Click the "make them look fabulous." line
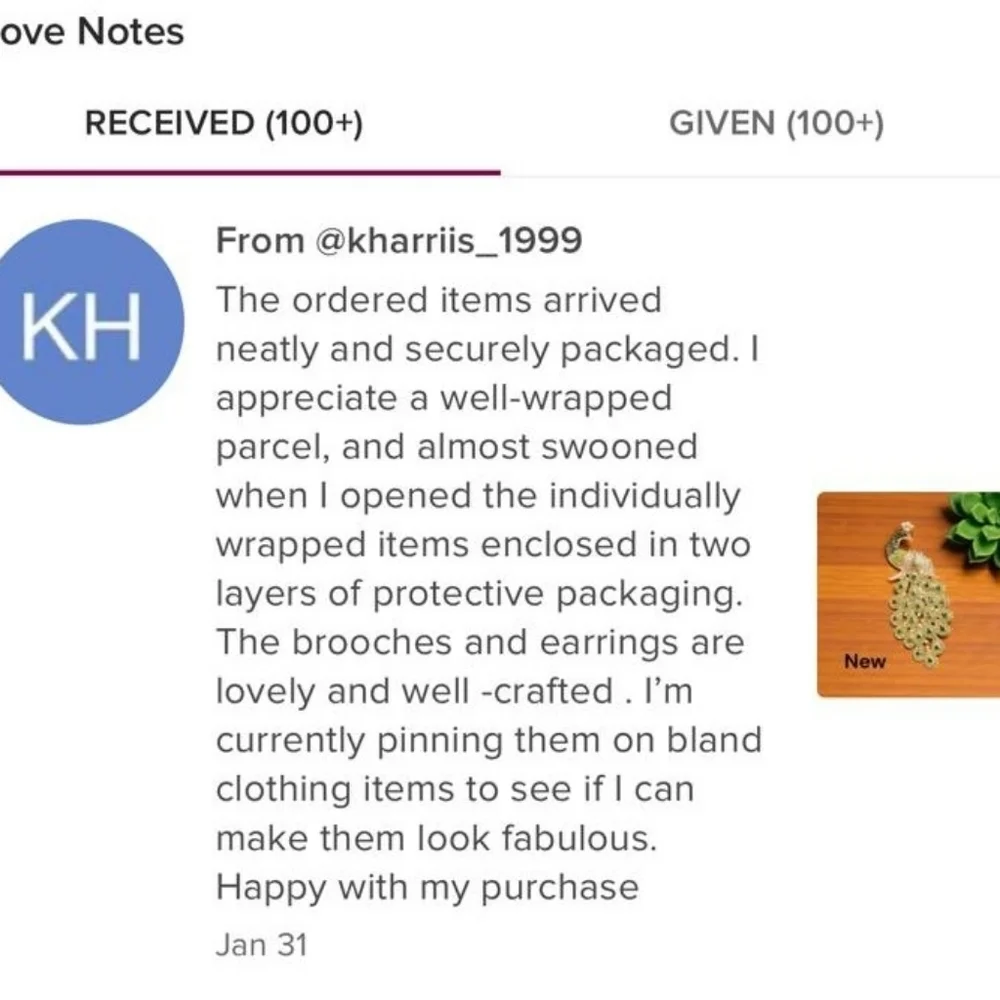This screenshot has width=1000, height=1000. click(x=437, y=838)
